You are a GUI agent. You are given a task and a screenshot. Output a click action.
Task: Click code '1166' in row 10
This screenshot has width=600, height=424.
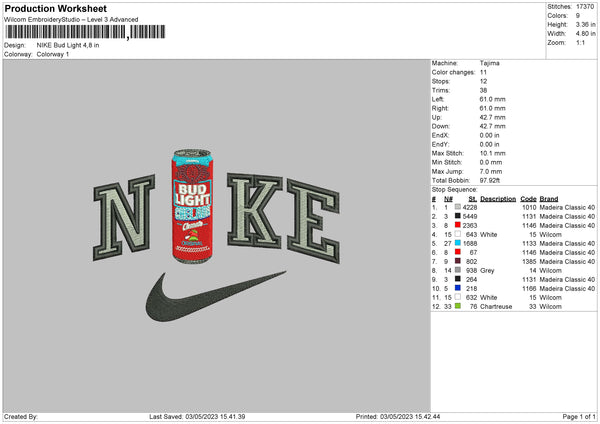click(529, 289)
